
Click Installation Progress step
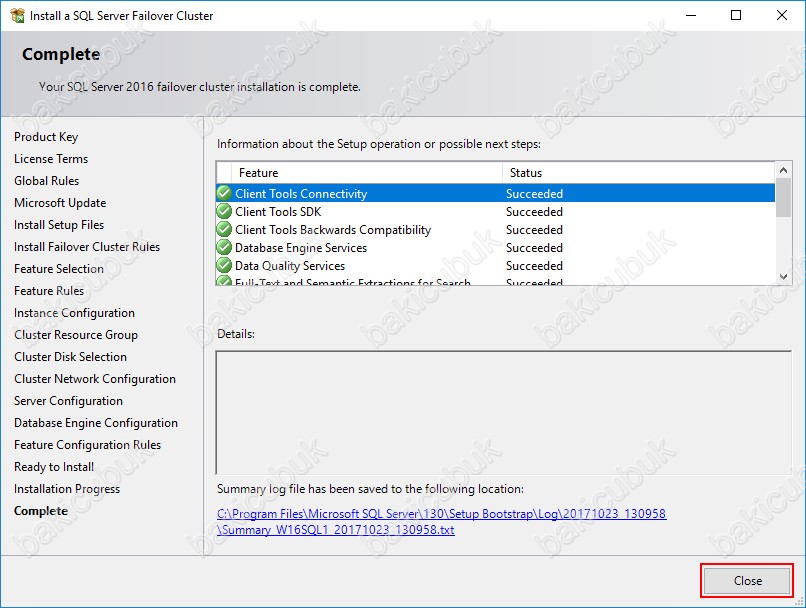pos(67,489)
